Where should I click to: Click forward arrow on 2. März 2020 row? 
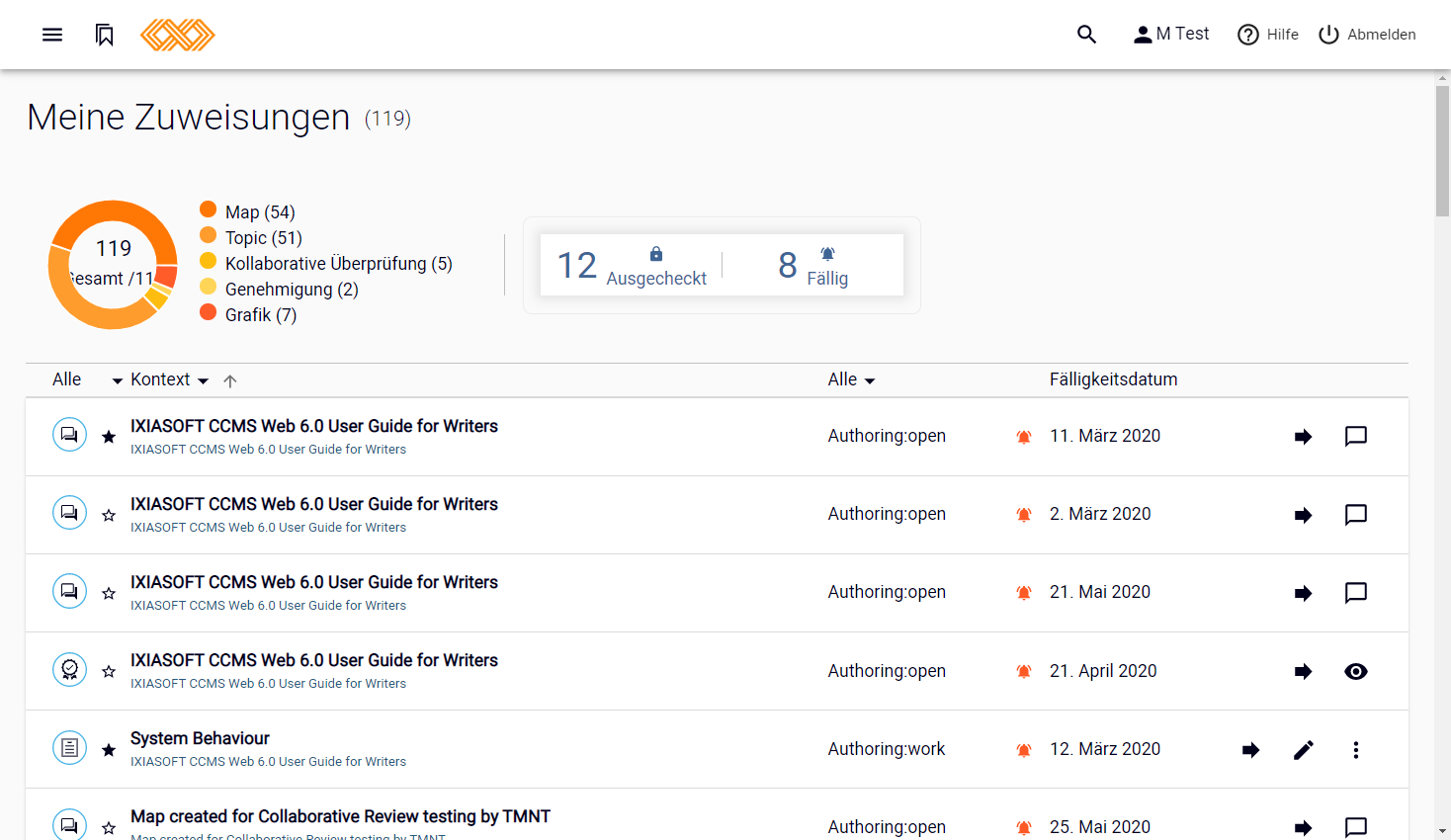(x=1304, y=515)
